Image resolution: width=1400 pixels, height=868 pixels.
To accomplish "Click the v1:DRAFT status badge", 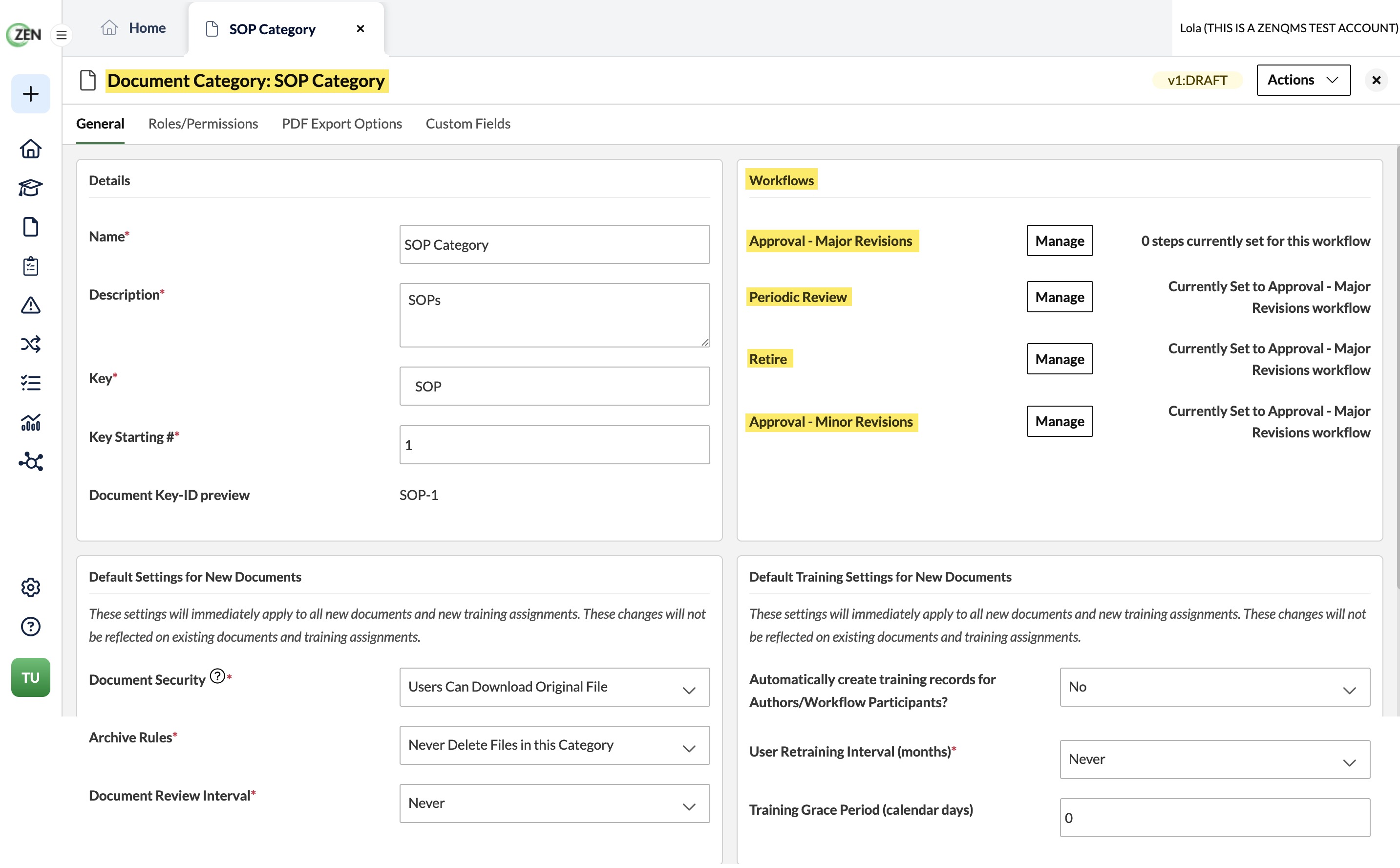I will [x=1197, y=80].
